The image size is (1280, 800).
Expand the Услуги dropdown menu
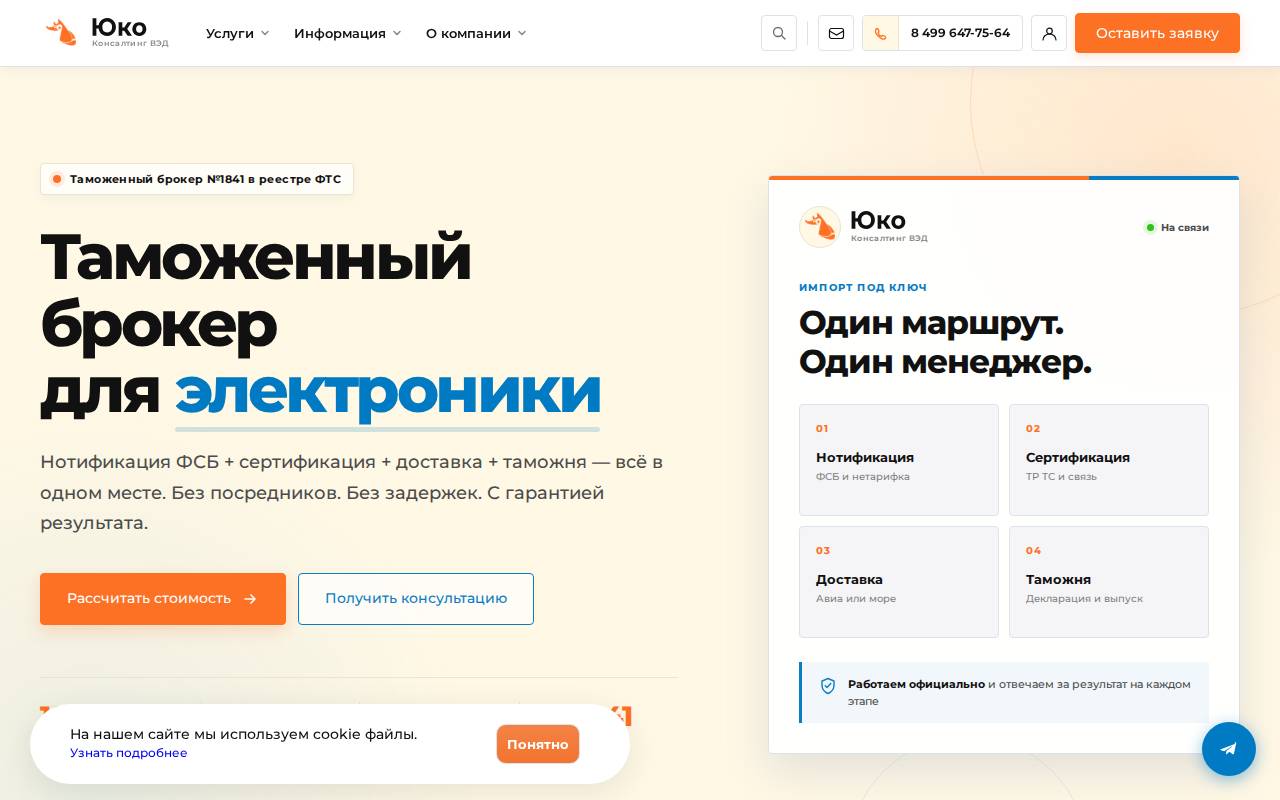pyautogui.click(x=238, y=33)
